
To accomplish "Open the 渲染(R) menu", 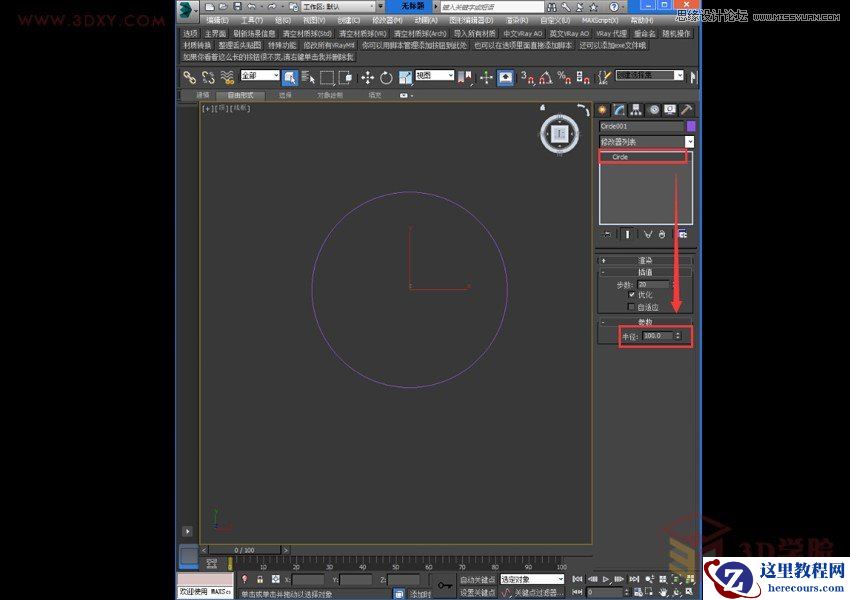I will click(516, 20).
